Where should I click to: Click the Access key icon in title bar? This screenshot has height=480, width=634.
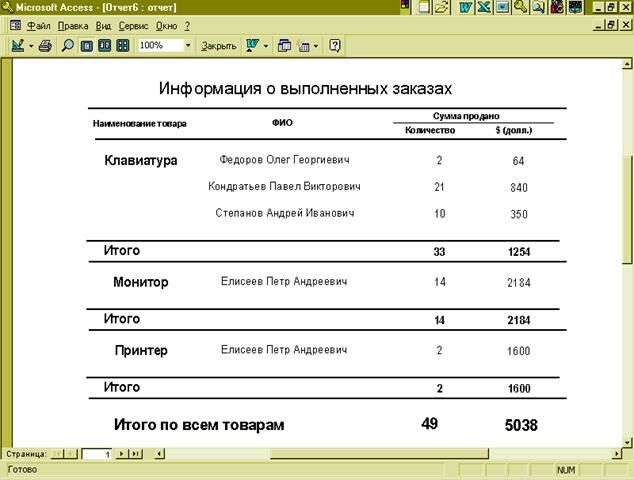tap(7, 7)
